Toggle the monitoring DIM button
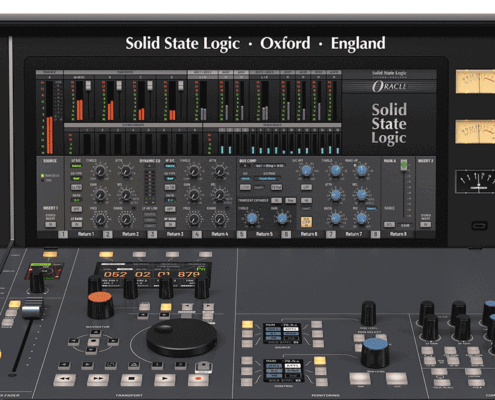 click(x=360, y=379)
